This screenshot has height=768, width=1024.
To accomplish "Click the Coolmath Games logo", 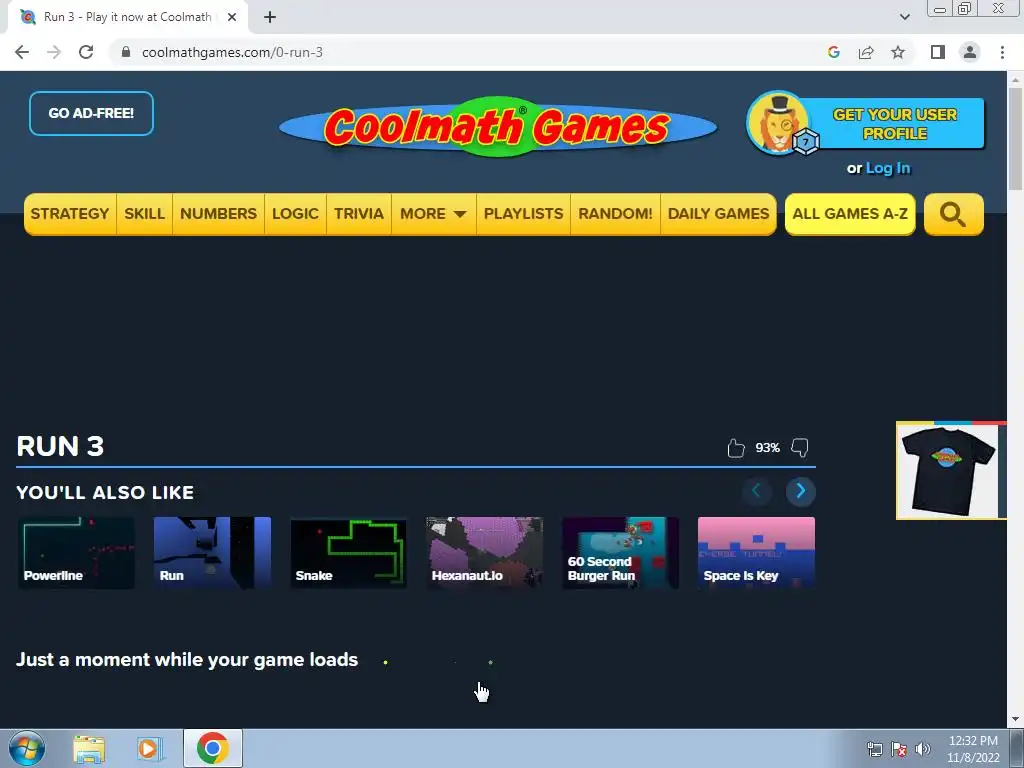I will [498, 126].
